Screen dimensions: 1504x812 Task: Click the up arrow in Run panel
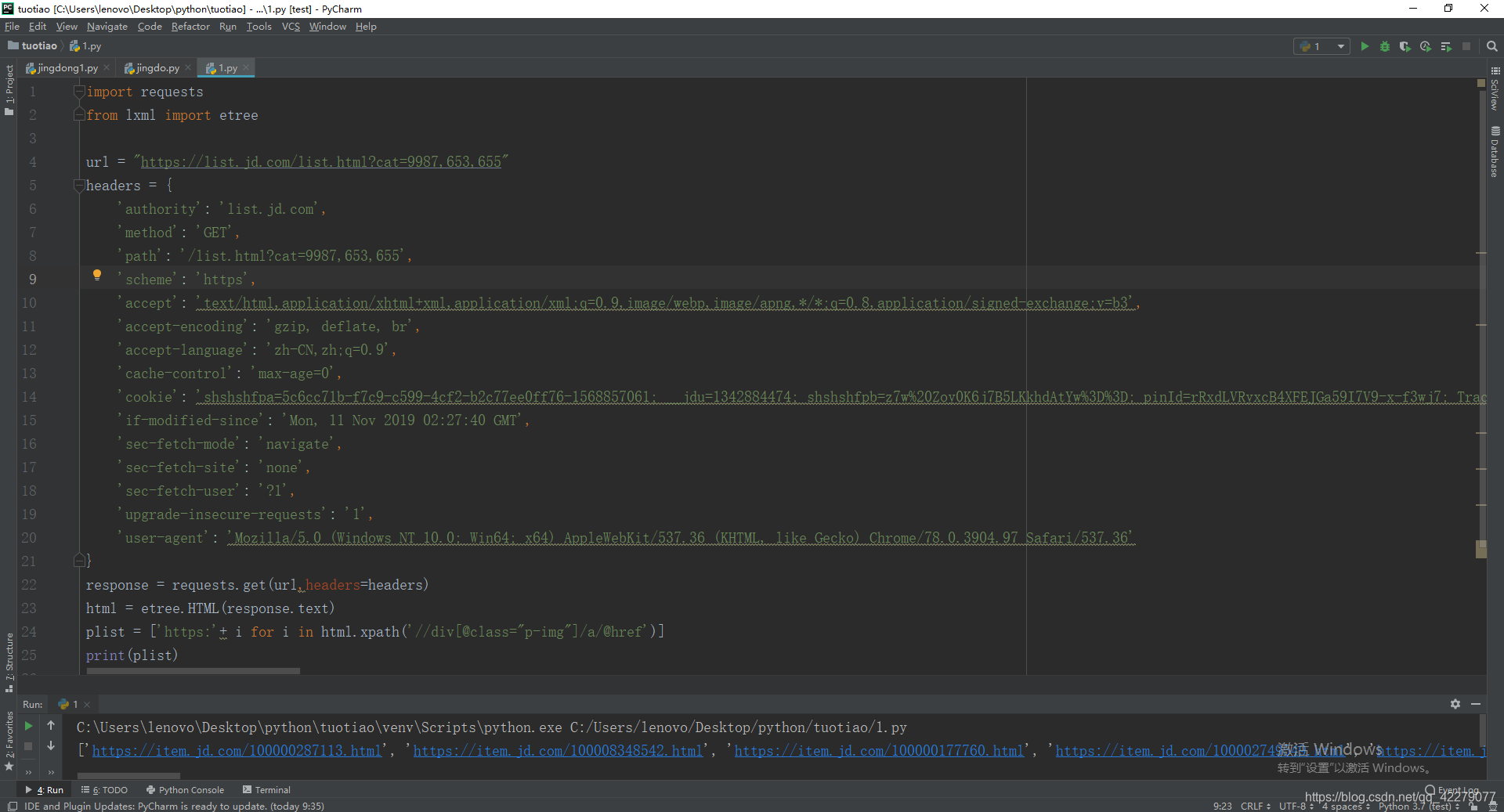click(51, 725)
